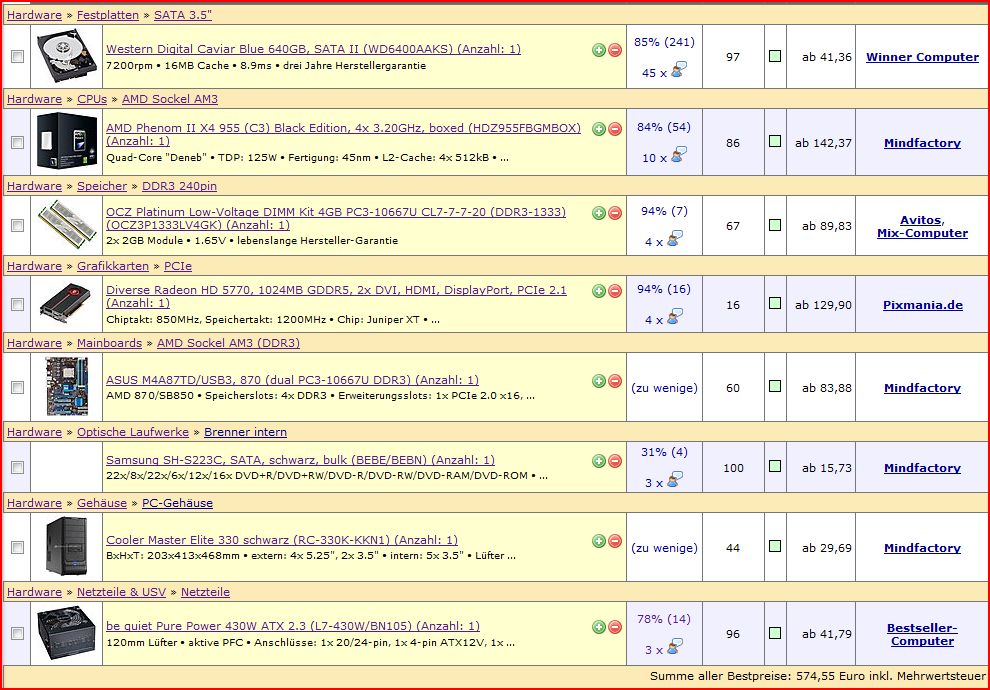This screenshot has height=690, width=990.
Task: Increase Cooler Master Elite 330 quantity
Action: point(599,540)
